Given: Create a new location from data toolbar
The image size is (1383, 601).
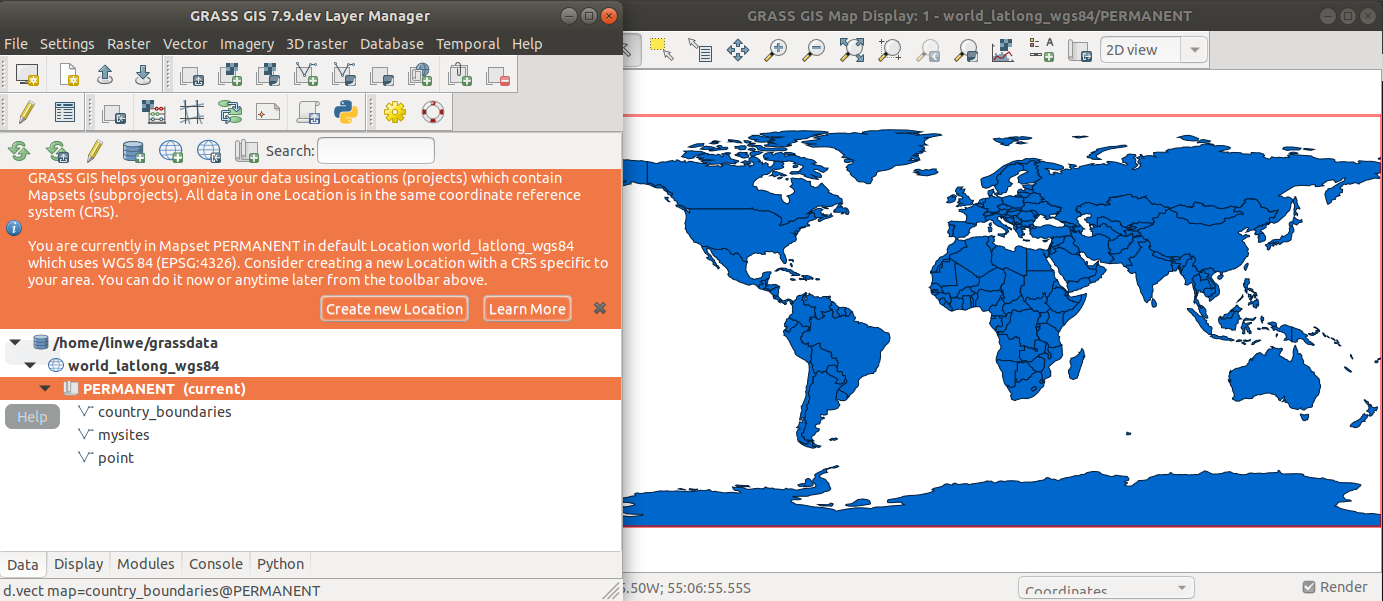Looking at the screenshot, I should click(171, 151).
